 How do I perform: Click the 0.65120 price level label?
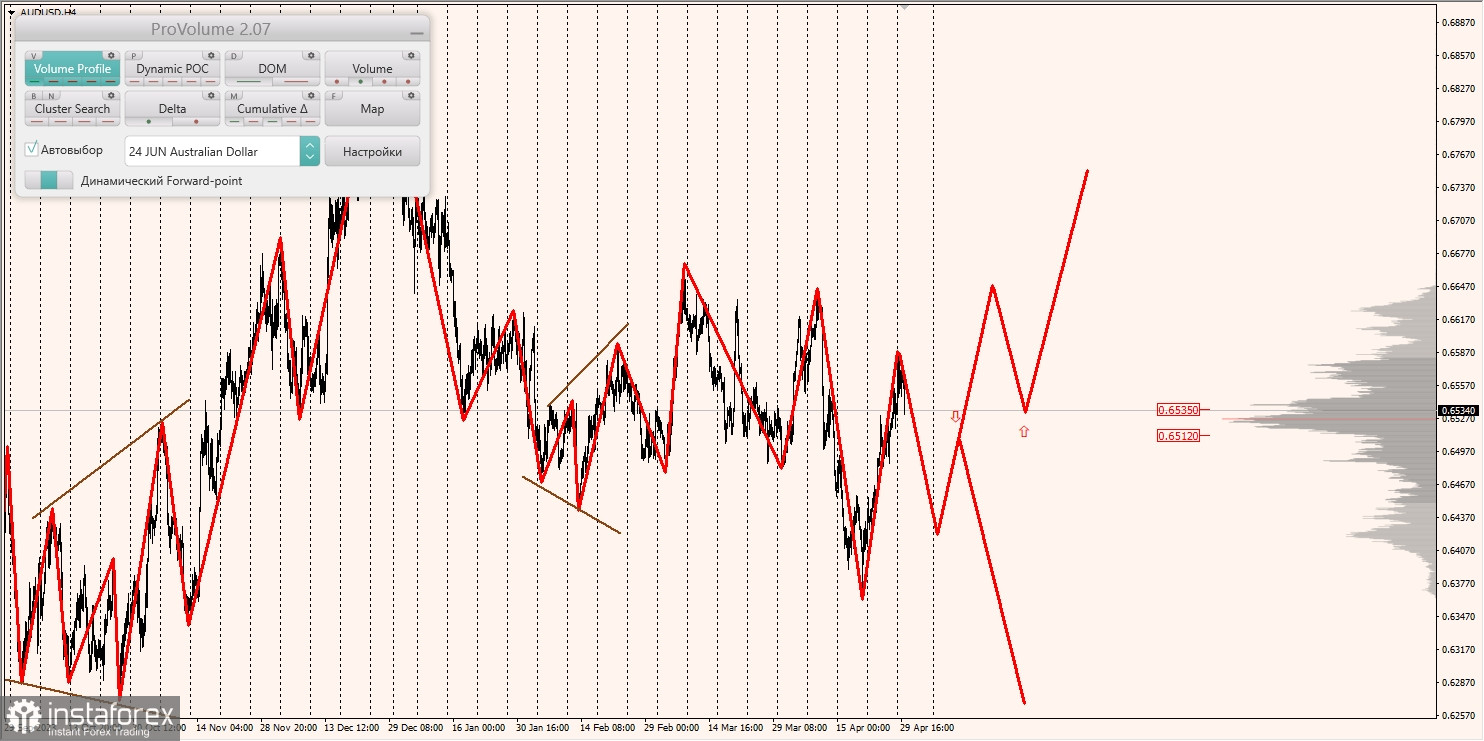tap(1178, 436)
